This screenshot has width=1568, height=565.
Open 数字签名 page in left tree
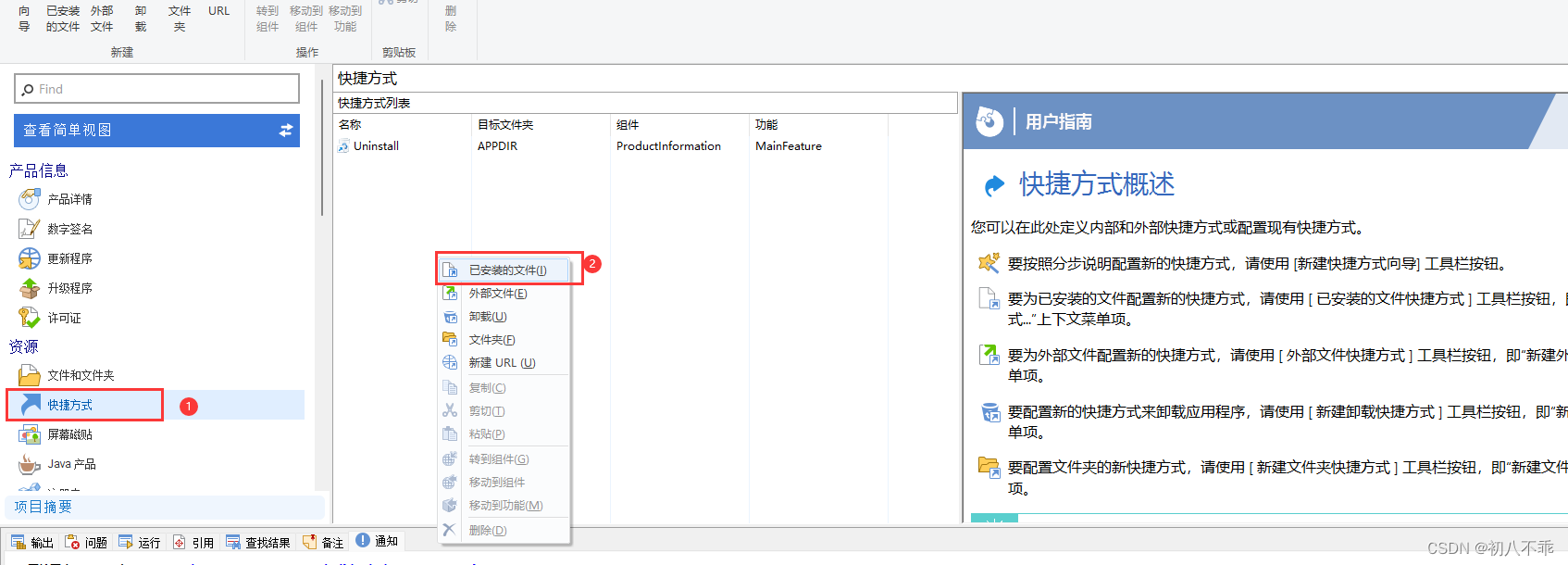pyautogui.click(x=69, y=229)
